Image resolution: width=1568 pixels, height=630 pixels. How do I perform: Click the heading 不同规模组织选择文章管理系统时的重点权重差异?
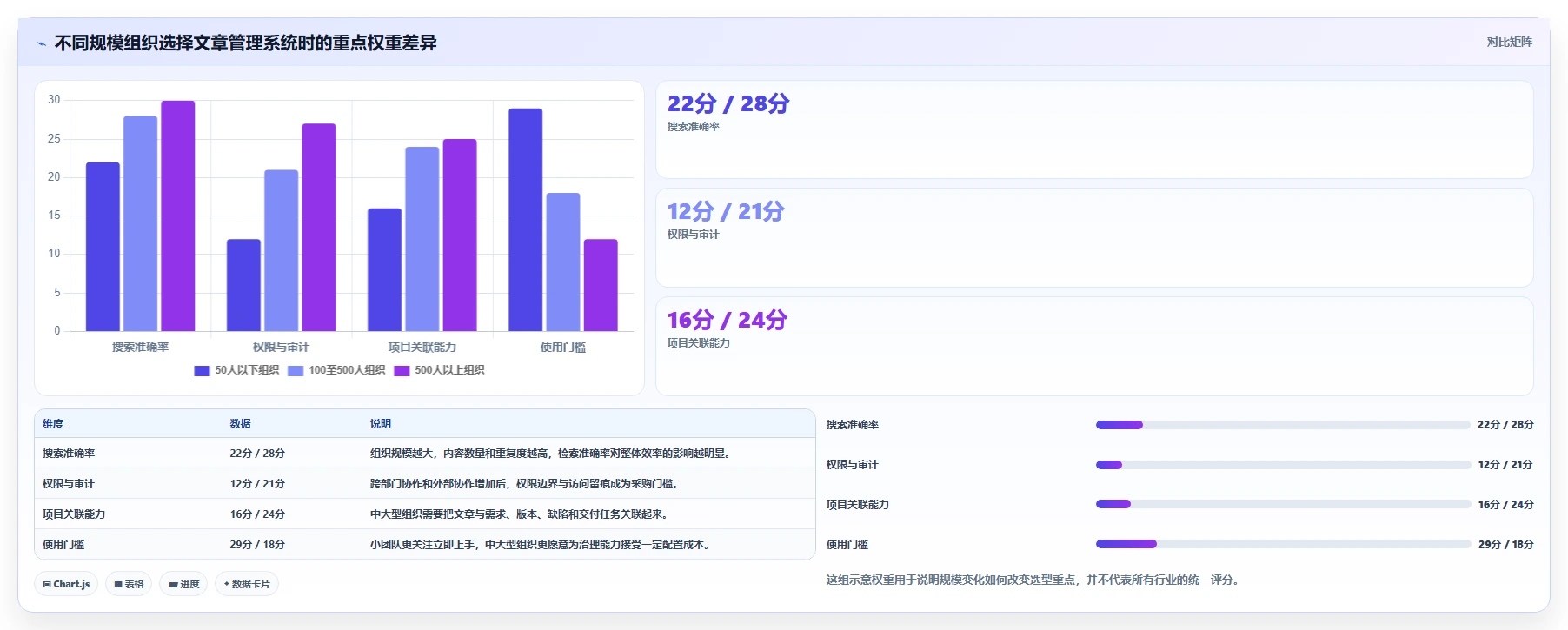pyautogui.click(x=246, y=43)
